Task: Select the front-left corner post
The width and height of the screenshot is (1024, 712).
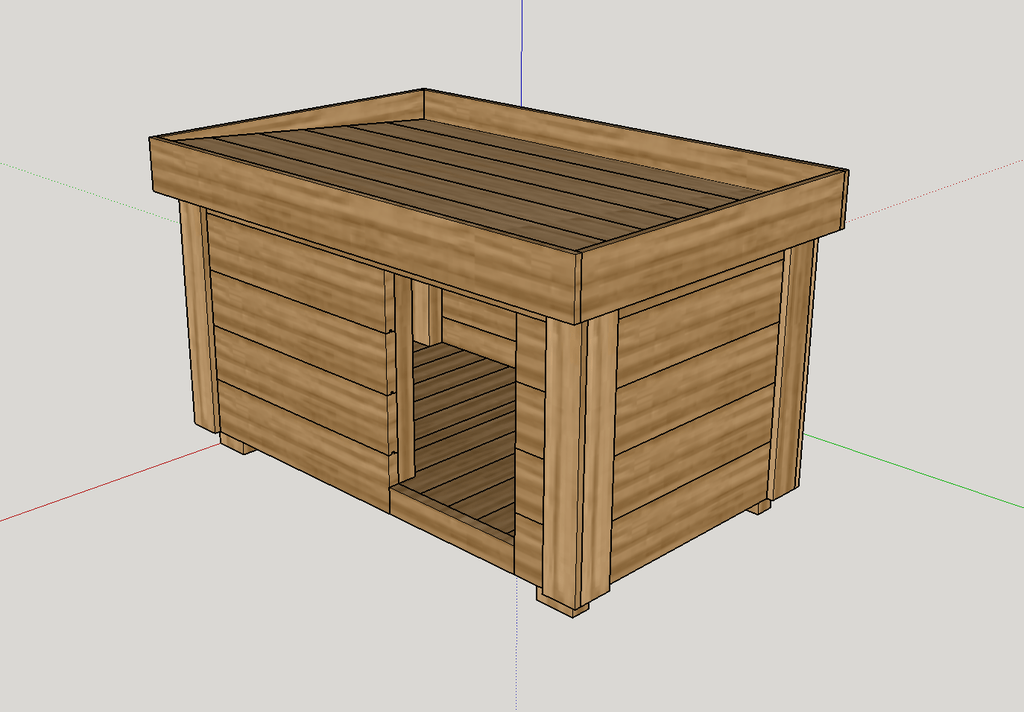Action: (x=195, y=317)
